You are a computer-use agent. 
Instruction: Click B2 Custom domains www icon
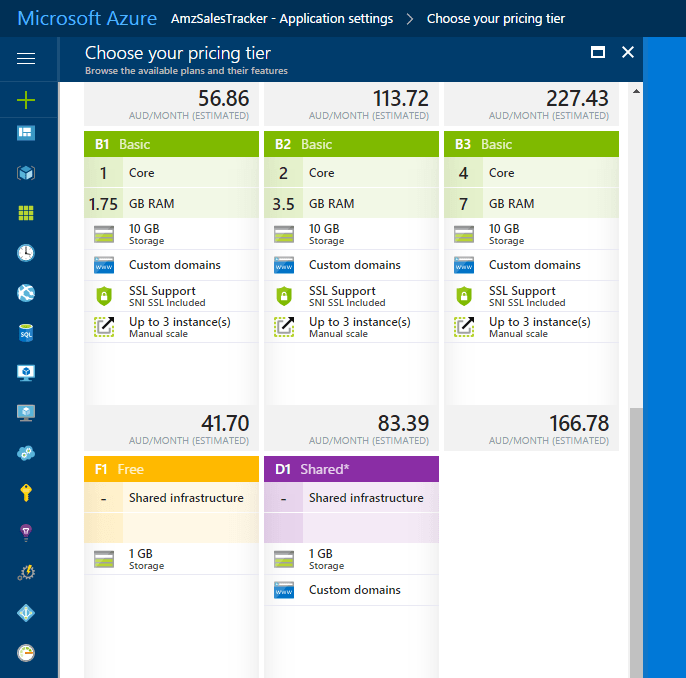[x=284, y=265]
